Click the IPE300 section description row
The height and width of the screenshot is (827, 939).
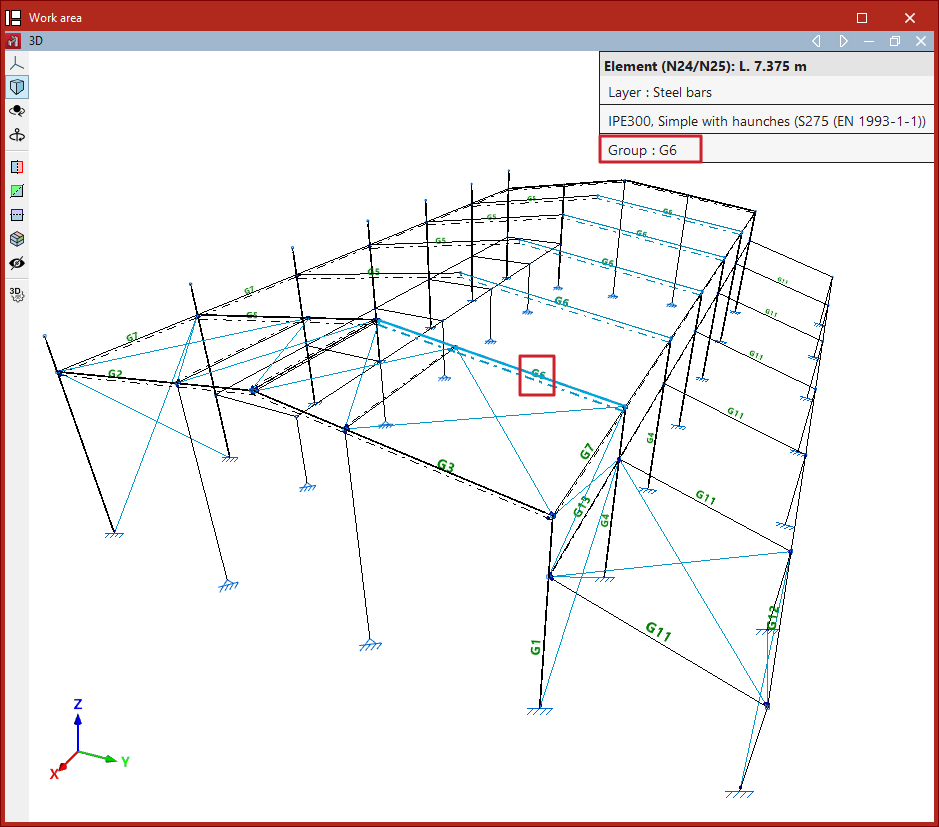(x=767, y=121)
